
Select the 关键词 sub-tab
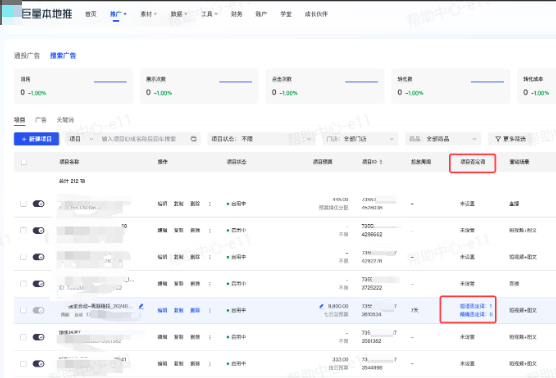pos(65,120)
